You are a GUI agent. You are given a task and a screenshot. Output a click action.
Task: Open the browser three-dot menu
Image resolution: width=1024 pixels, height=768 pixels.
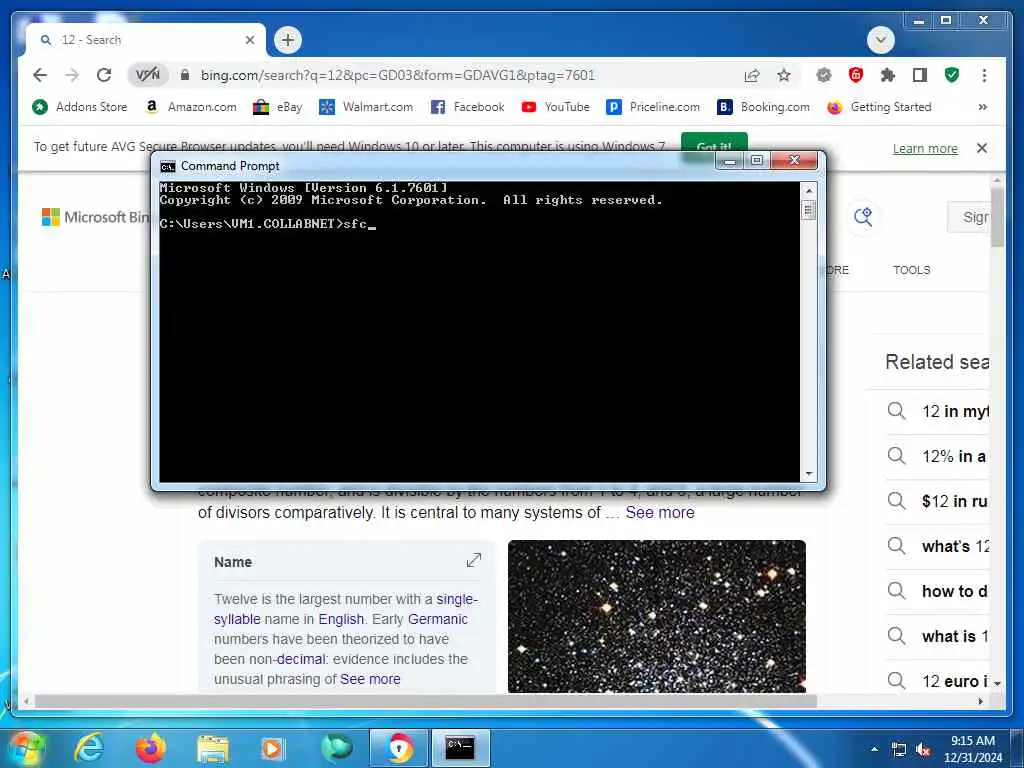984,75
